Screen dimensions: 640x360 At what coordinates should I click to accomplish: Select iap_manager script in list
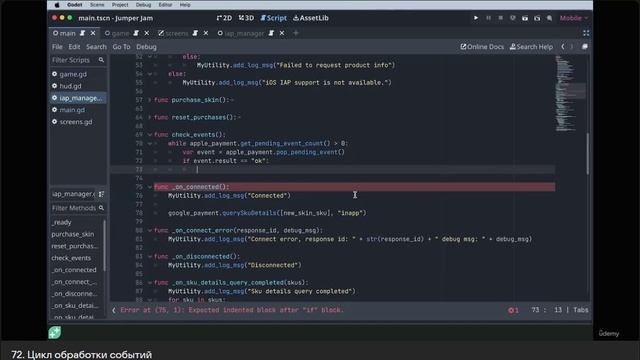(x=78, y=98)
